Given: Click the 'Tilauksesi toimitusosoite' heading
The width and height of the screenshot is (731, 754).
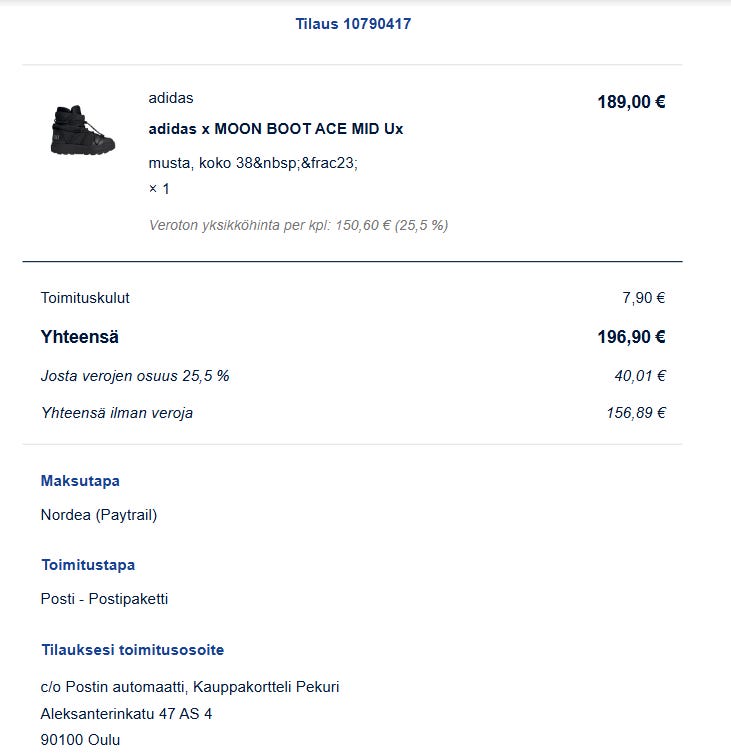Looking at the screenshot, I should coord(132,650).
